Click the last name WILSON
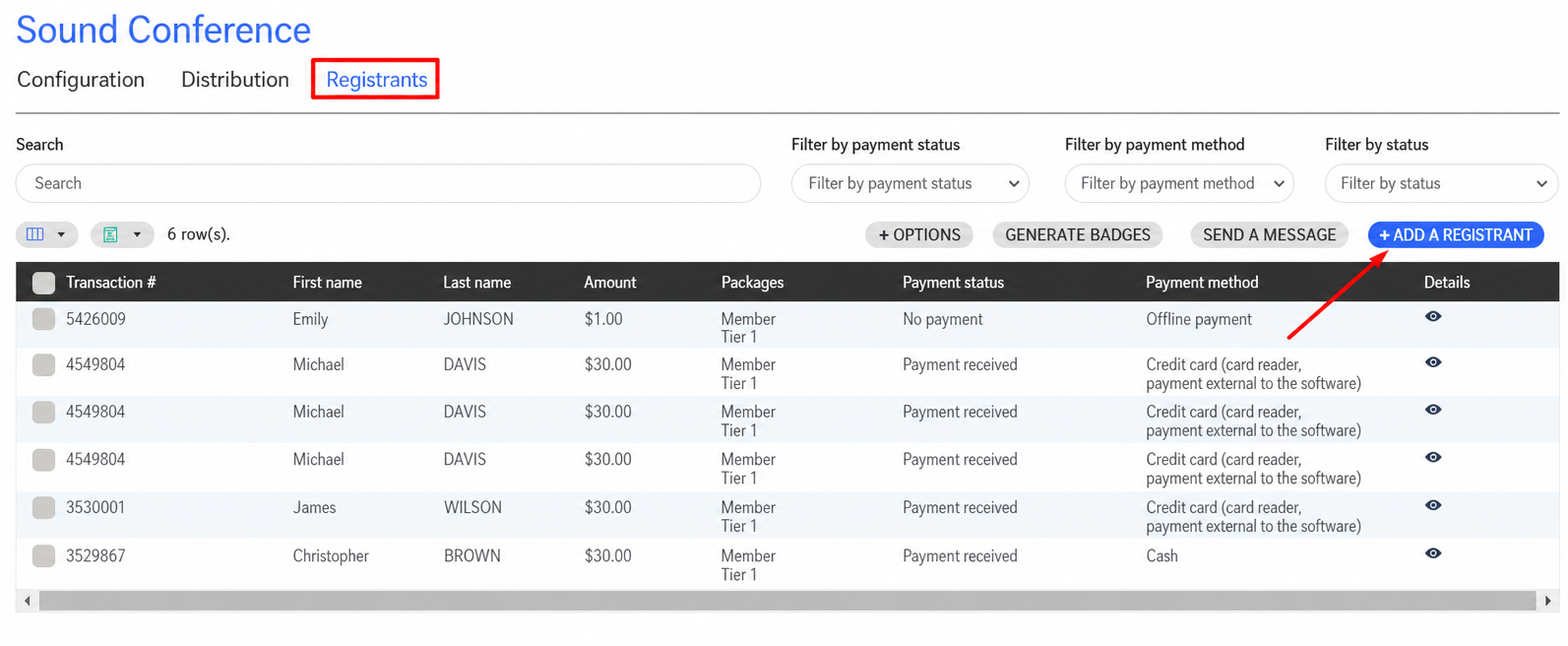 472,508
